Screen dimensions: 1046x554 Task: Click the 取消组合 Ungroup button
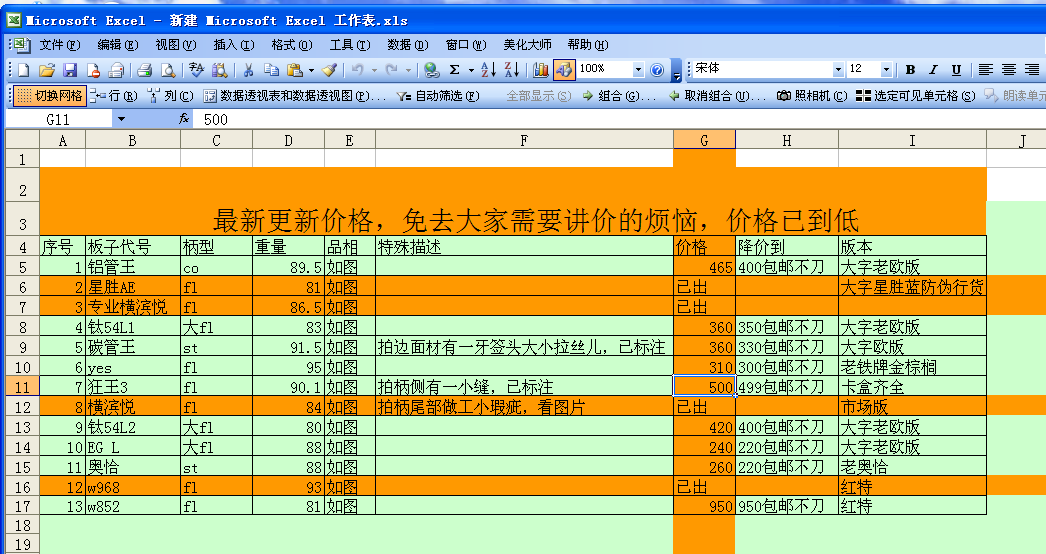pos(717,96)
